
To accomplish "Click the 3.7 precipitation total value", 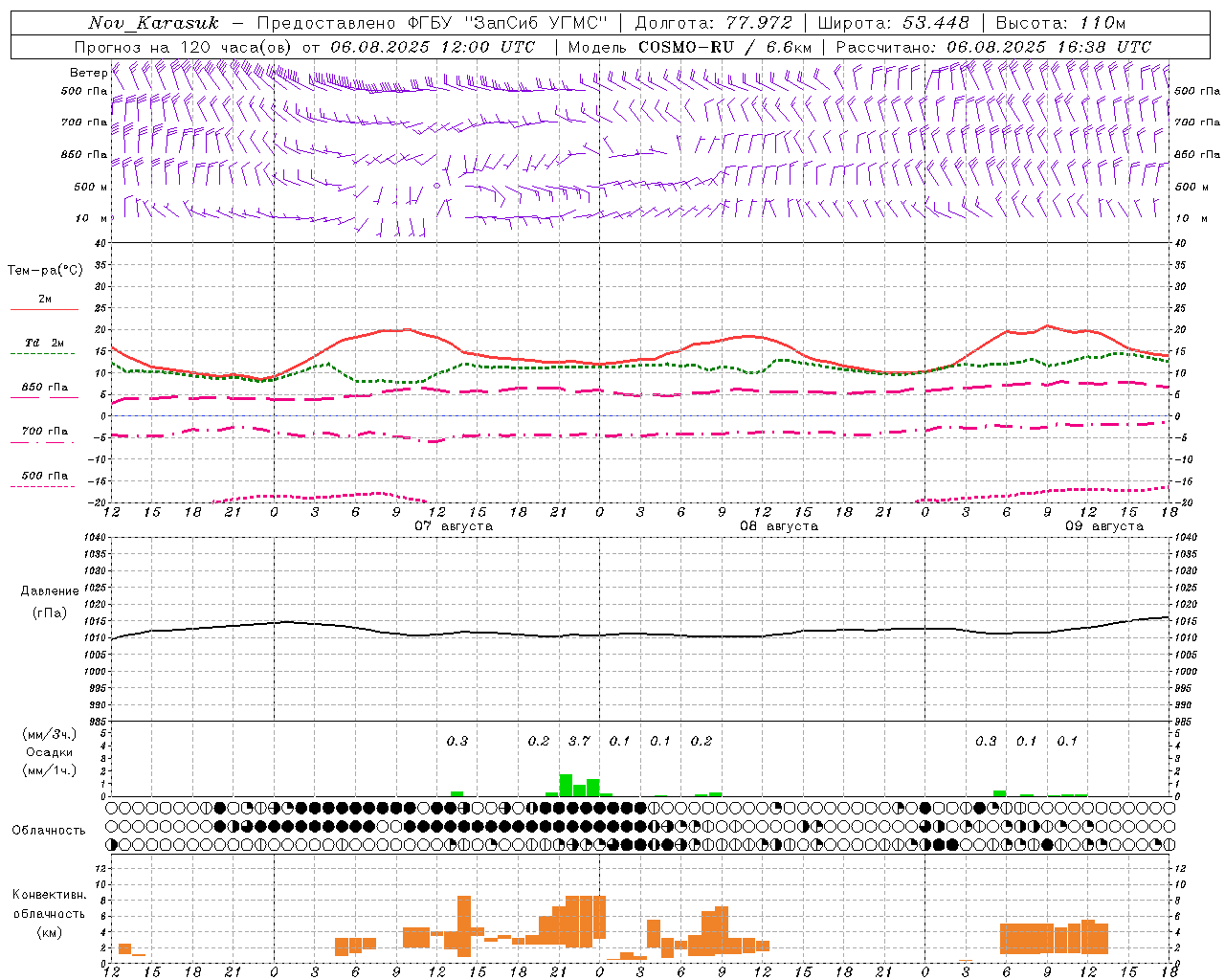I will tap(579, 741).
